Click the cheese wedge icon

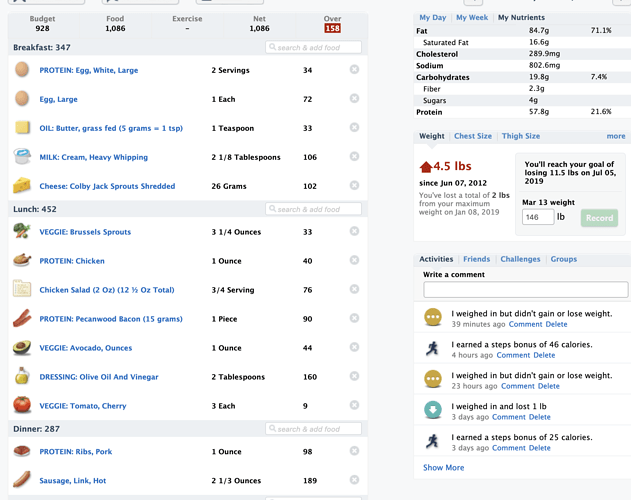pyautogui.click(x=22, y=186)
